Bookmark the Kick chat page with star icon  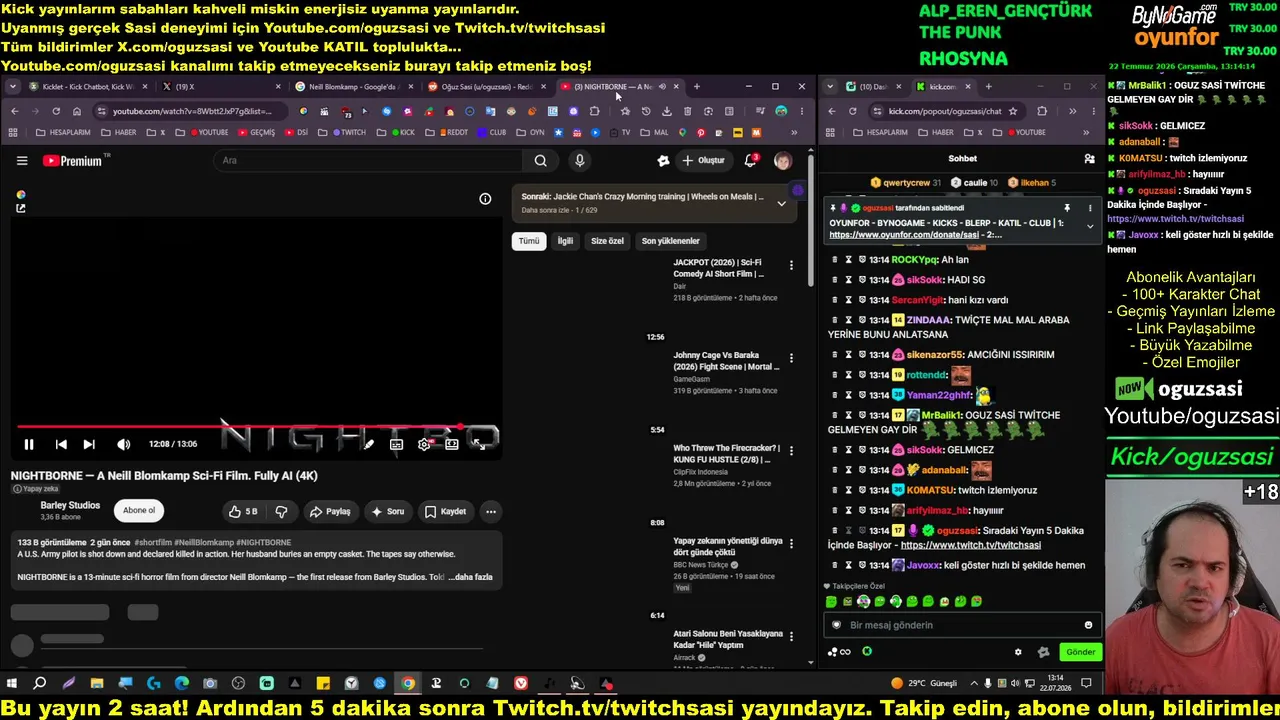click(x=1013, y=111)
